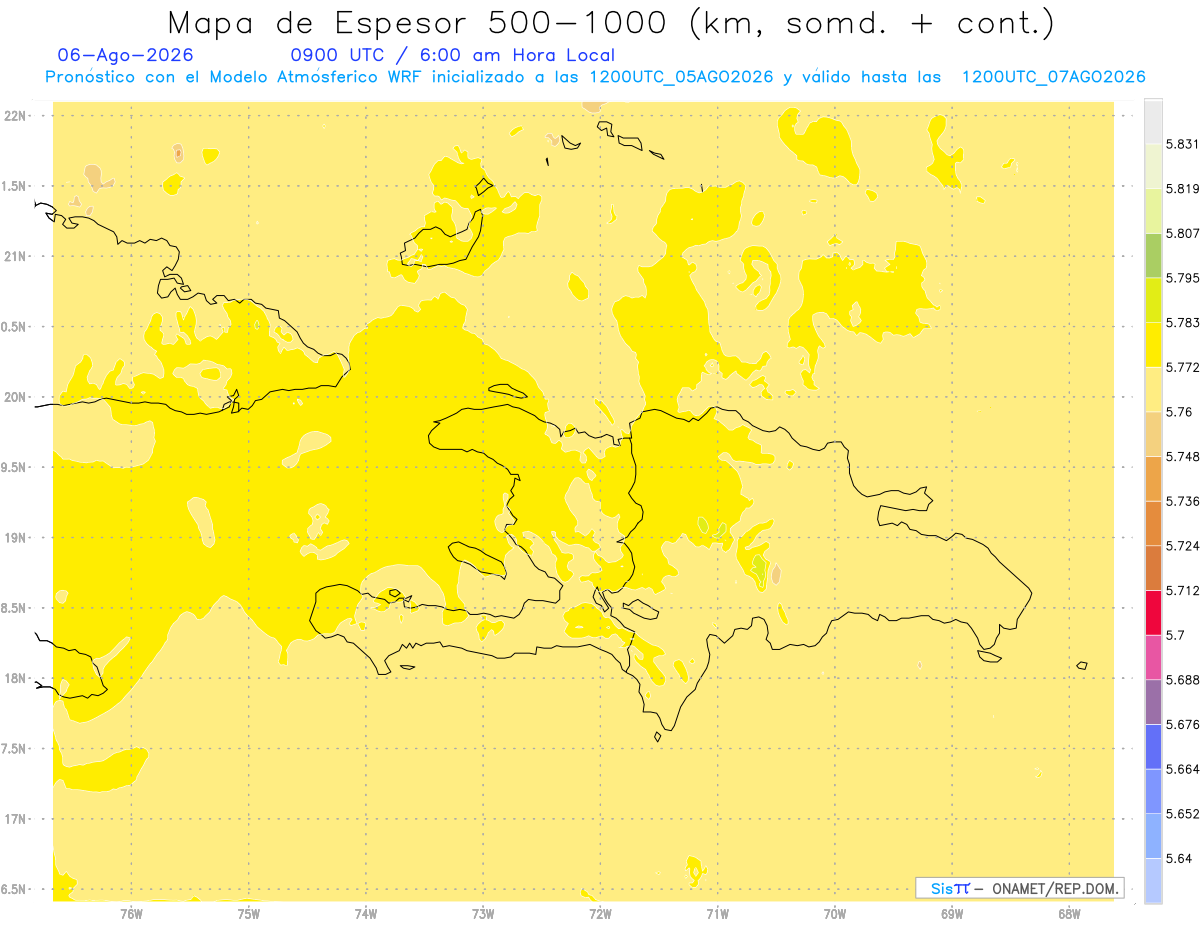Click the colorbar value 5.772
This screenshot has width=1200, height=927.
pos(1183,367)
